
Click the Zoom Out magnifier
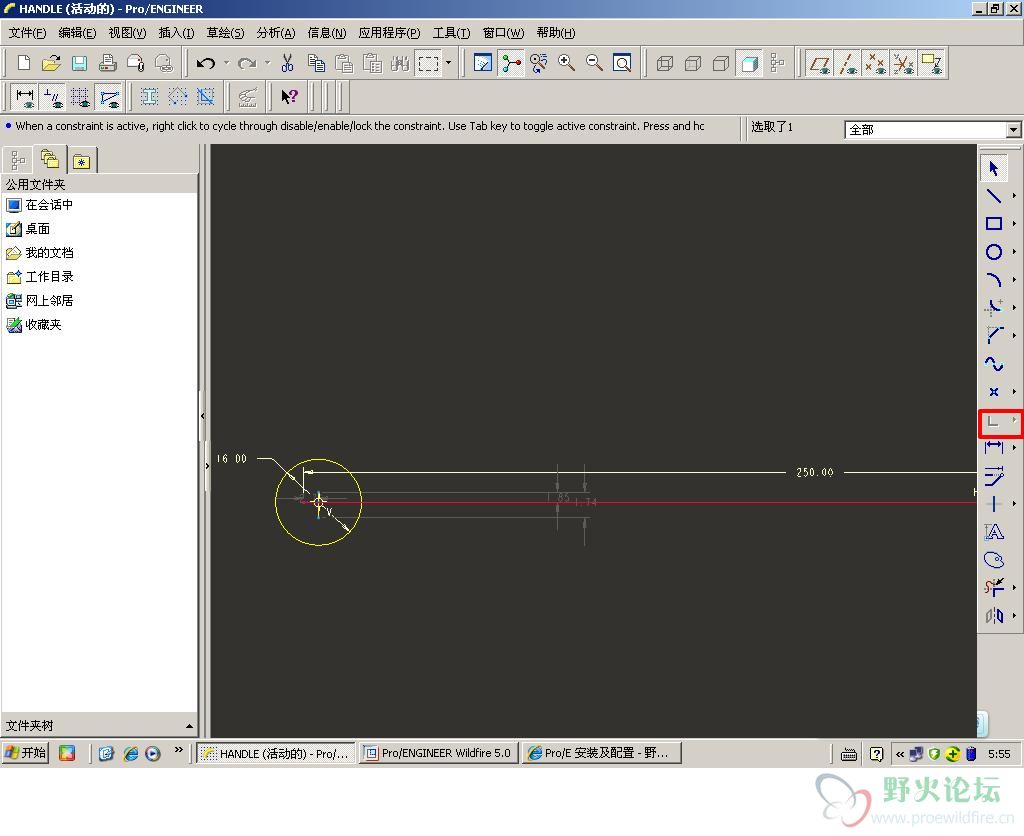coord(594,63)
